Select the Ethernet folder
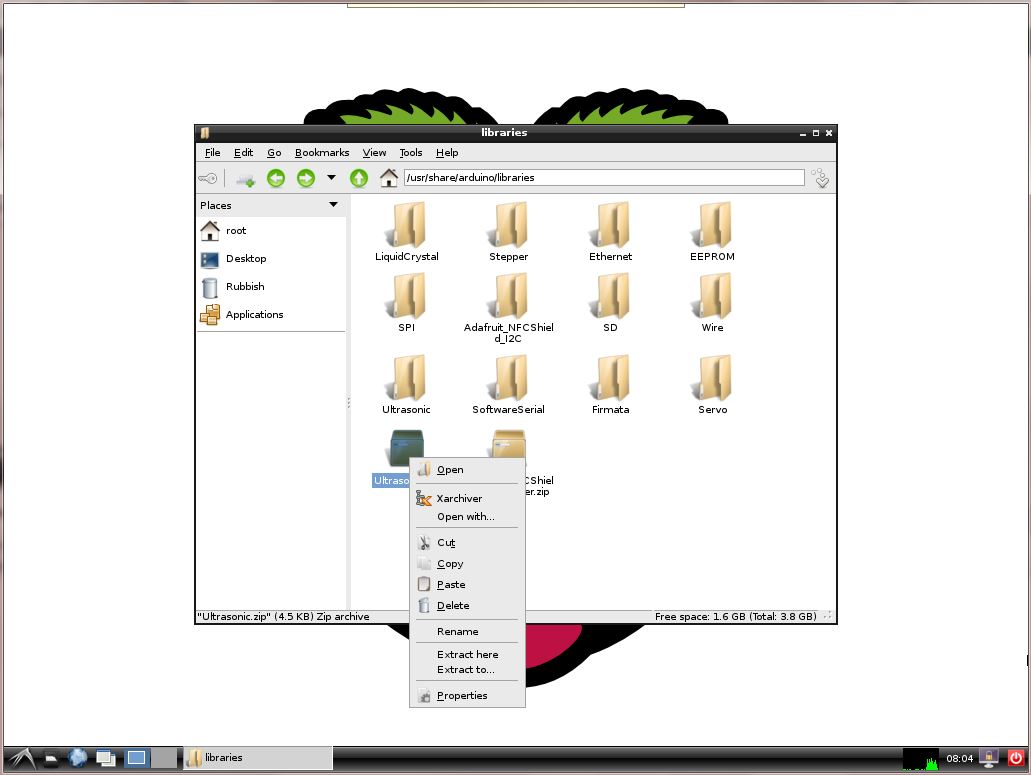 [610, 231]
